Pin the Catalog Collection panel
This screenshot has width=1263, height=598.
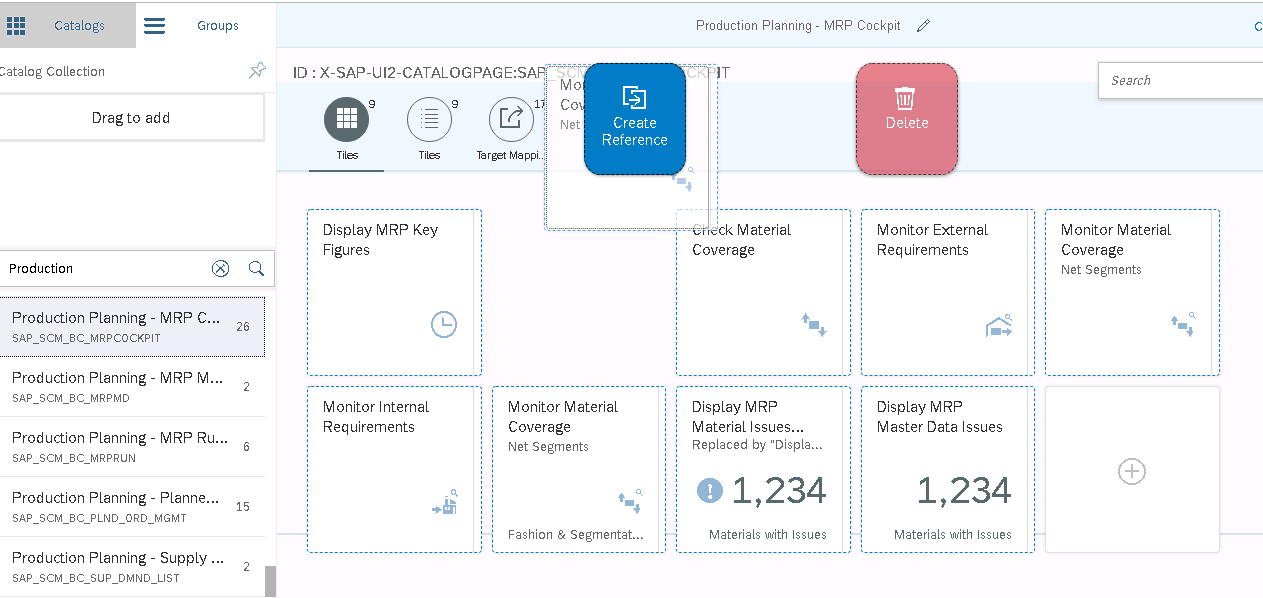(x=257, y=71)
